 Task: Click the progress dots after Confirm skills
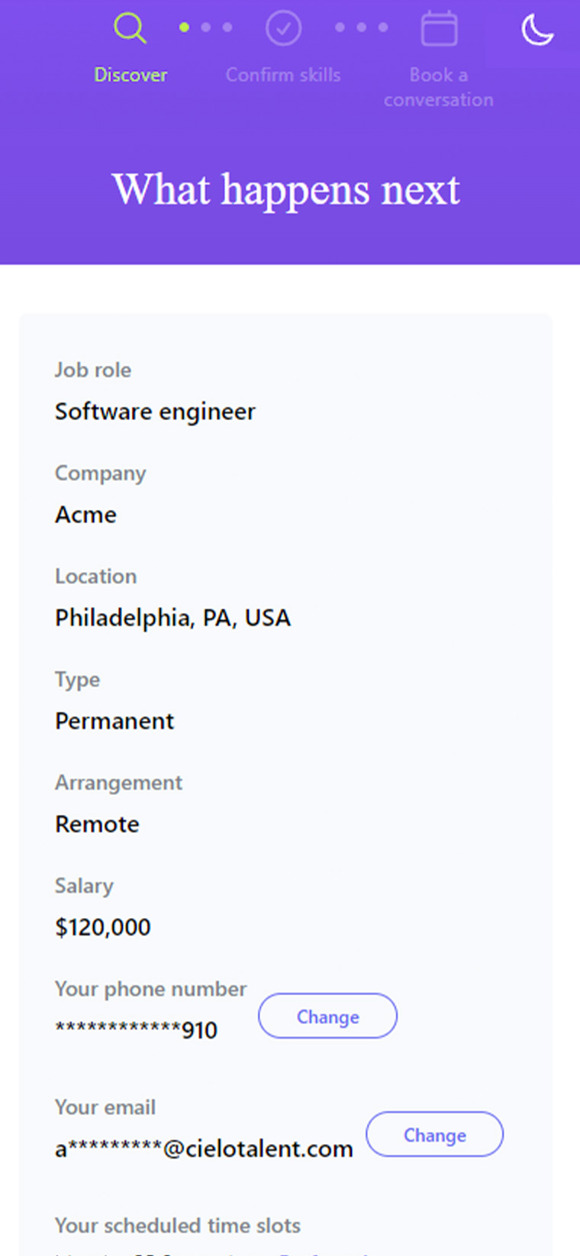361,28
